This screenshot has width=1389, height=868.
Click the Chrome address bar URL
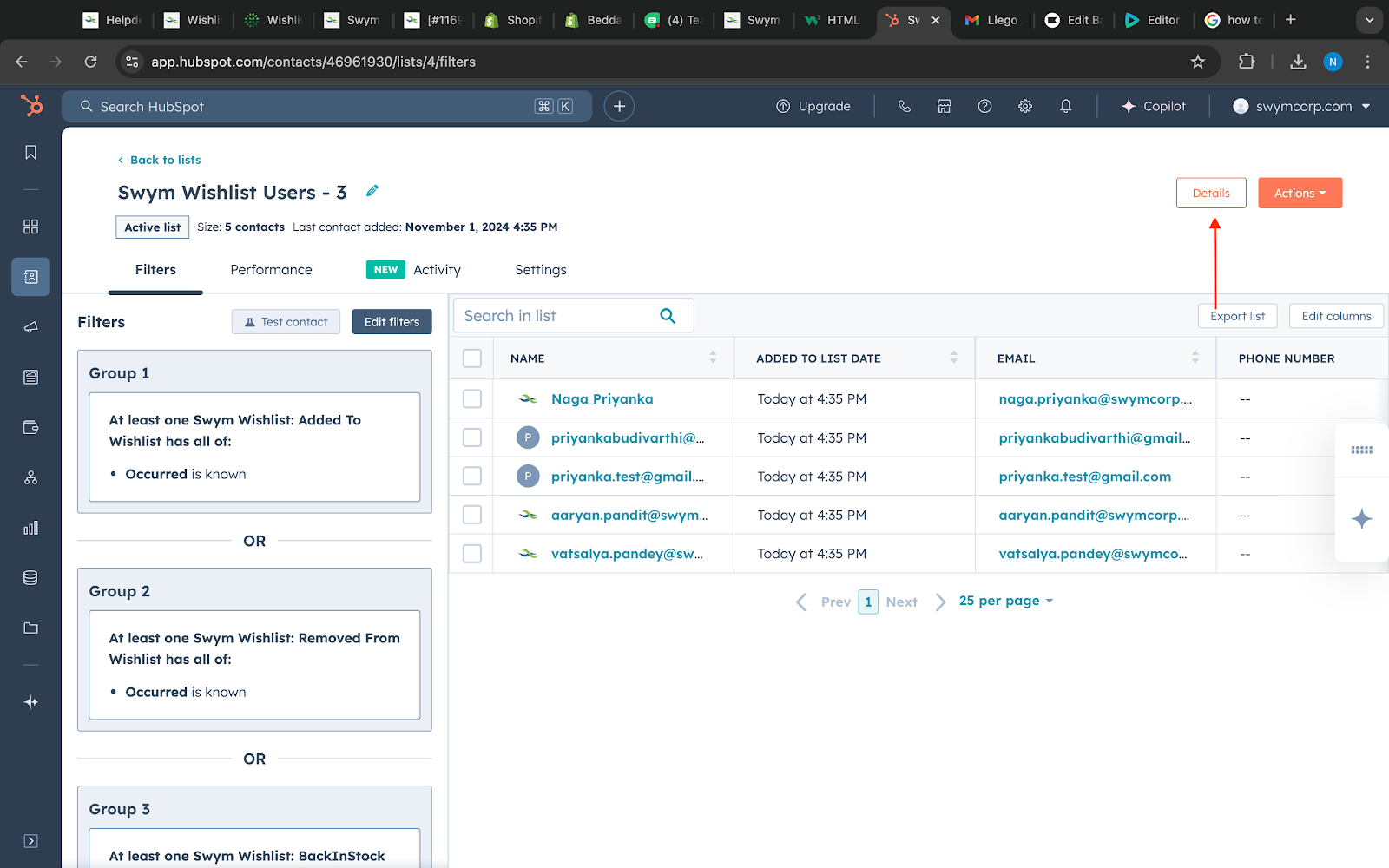point(313,62)
